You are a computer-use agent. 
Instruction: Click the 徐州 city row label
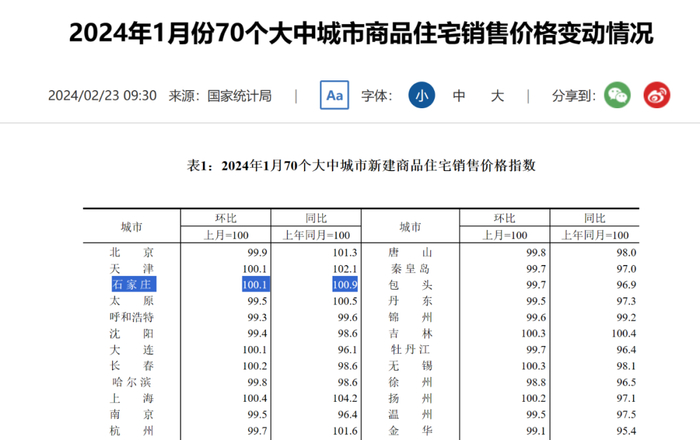click(410, 382)
